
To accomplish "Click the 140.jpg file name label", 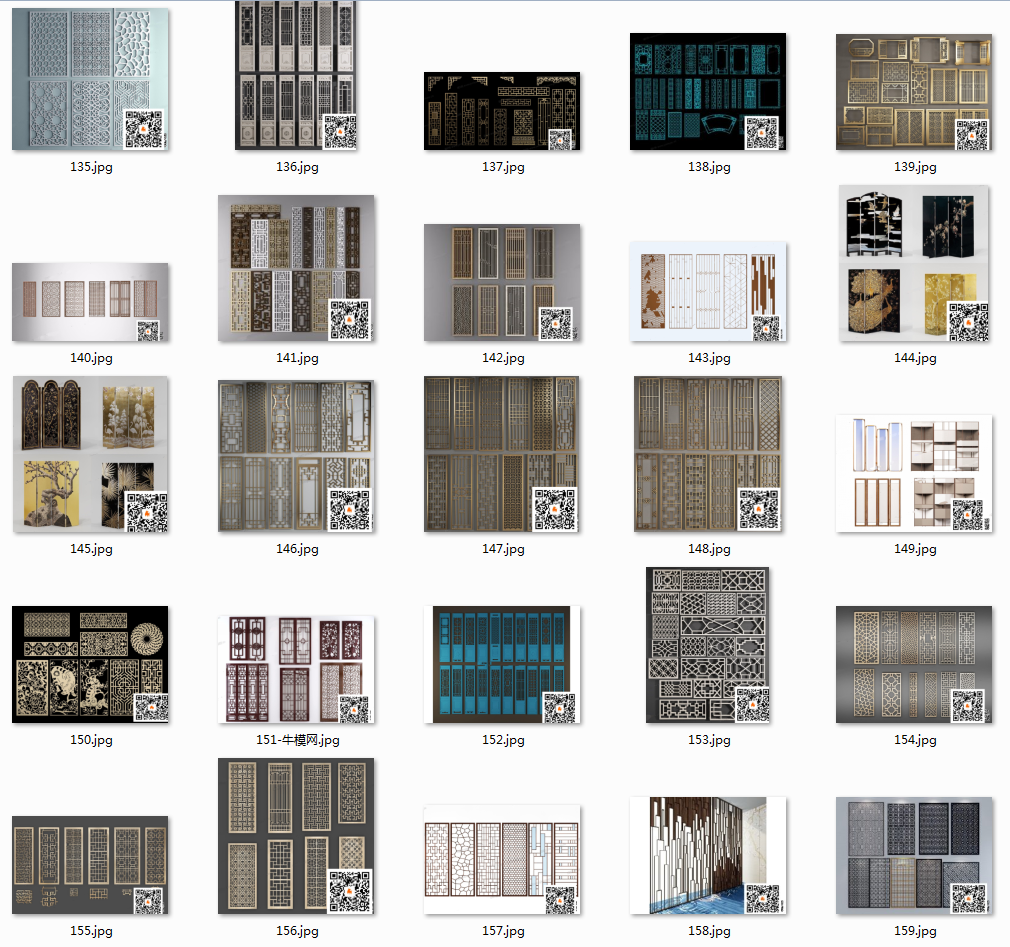I will 91,358.
